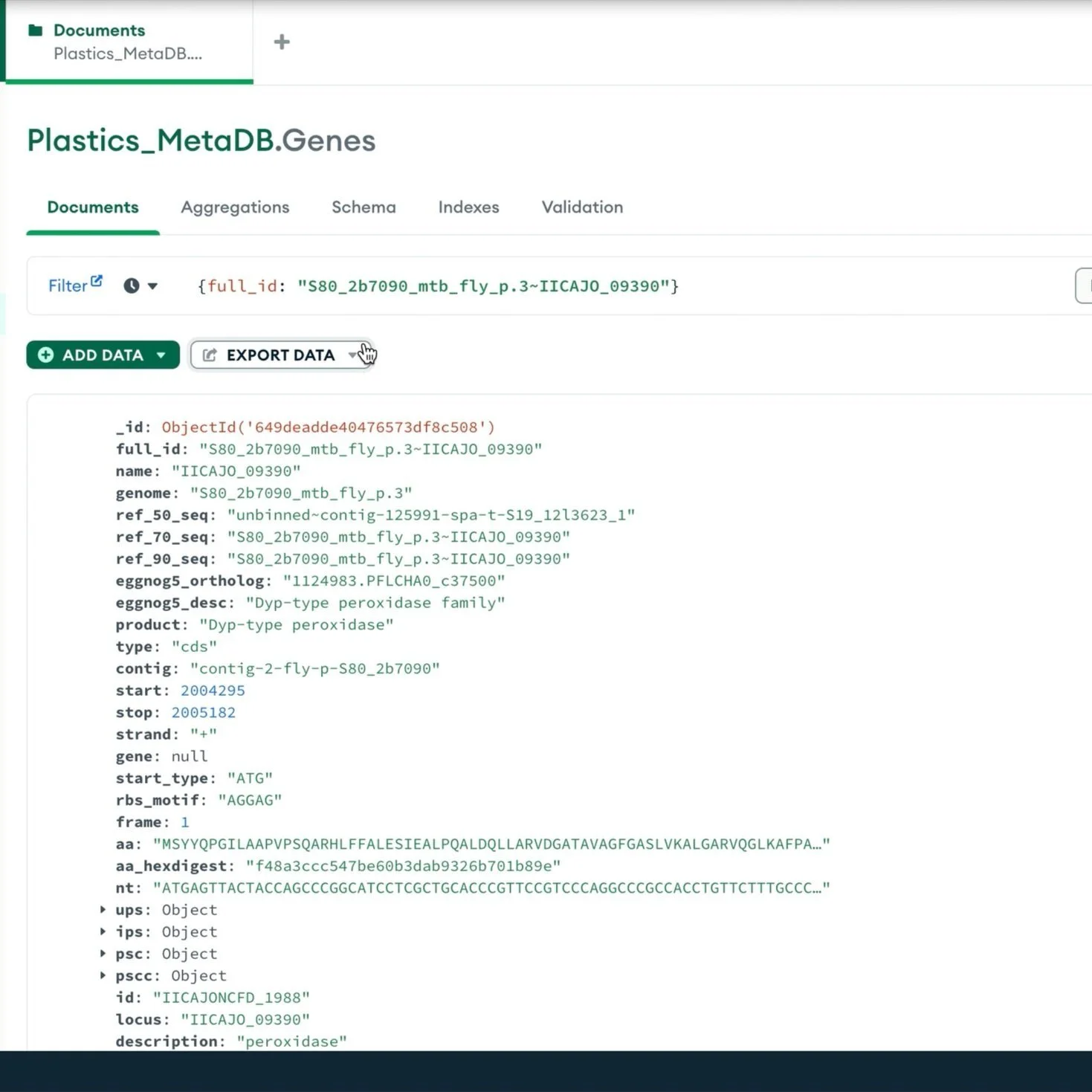Click the aa_hexdigest hash value
This screenshot has height=1092, width=1092.
[404, 865]
